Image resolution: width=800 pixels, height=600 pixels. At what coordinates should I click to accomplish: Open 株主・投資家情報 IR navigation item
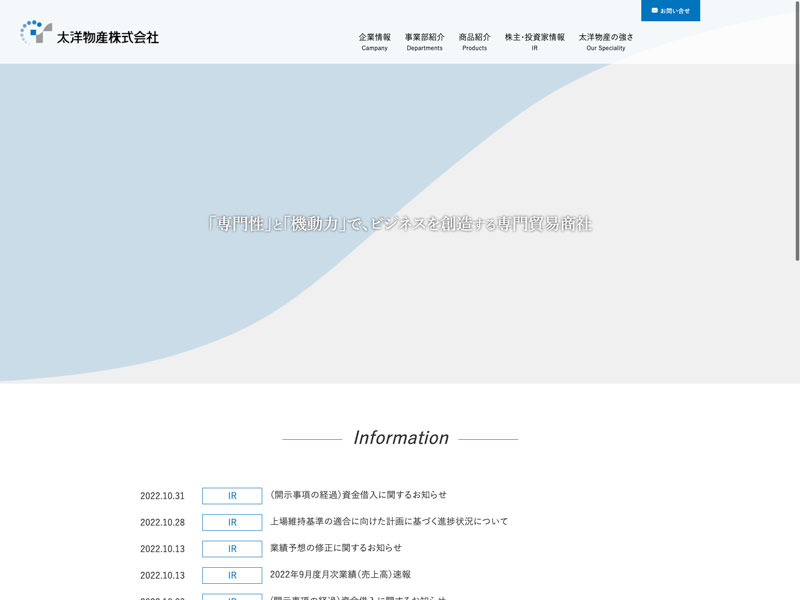[x=534, y=41]
